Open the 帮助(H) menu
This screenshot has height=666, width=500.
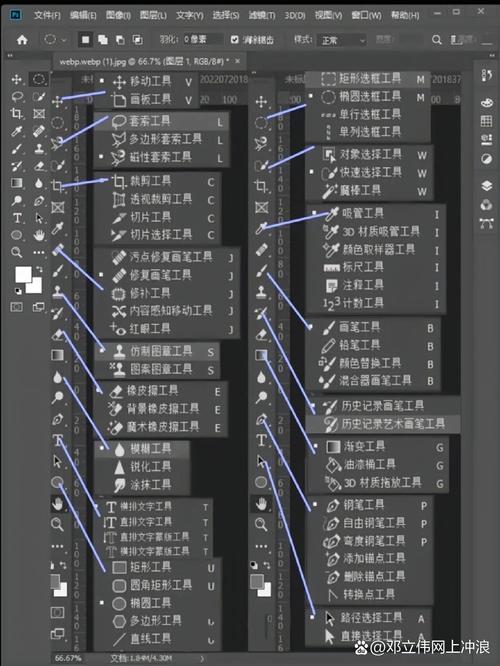click(405, 16)
